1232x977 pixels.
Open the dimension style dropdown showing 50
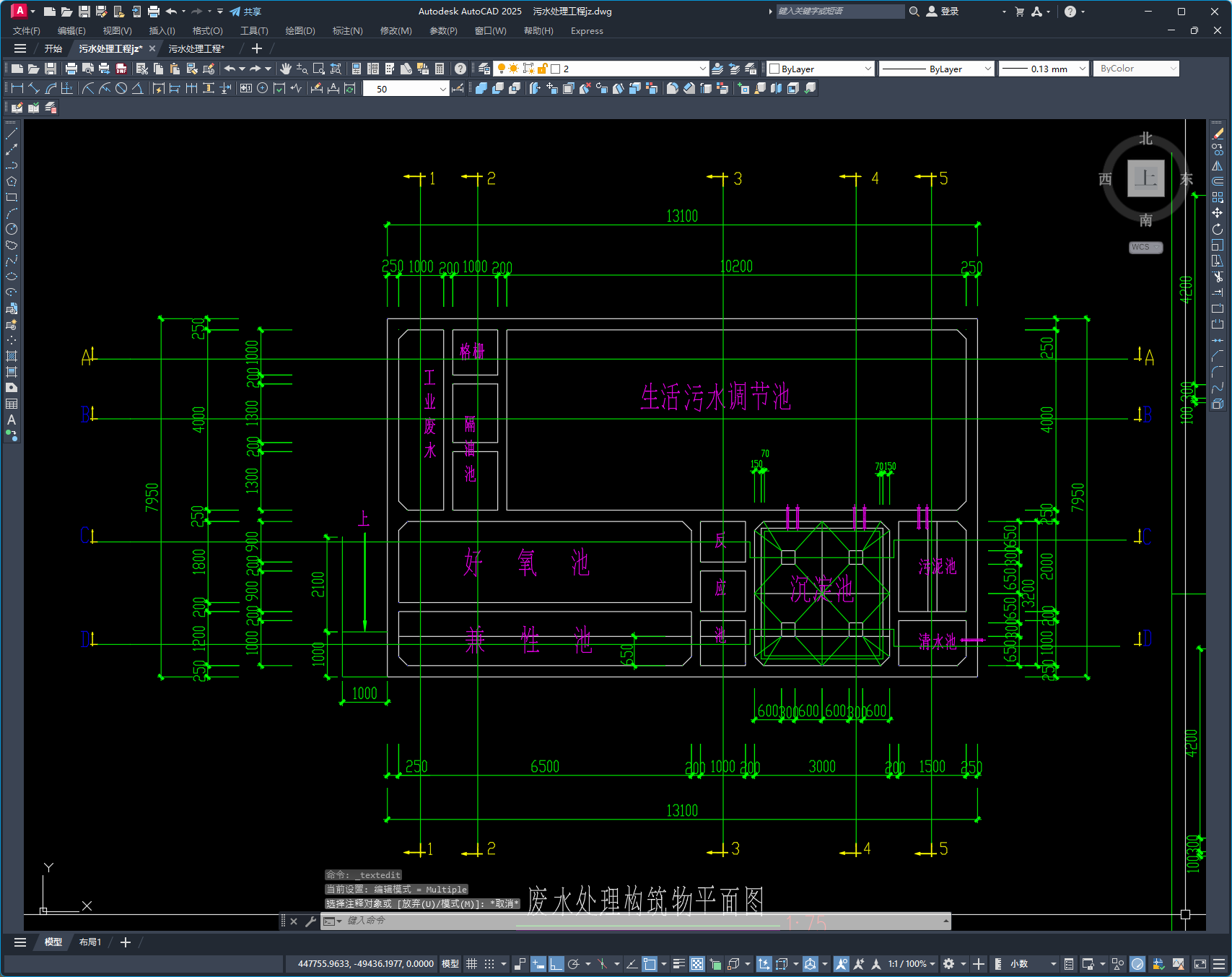click(406, 89)
